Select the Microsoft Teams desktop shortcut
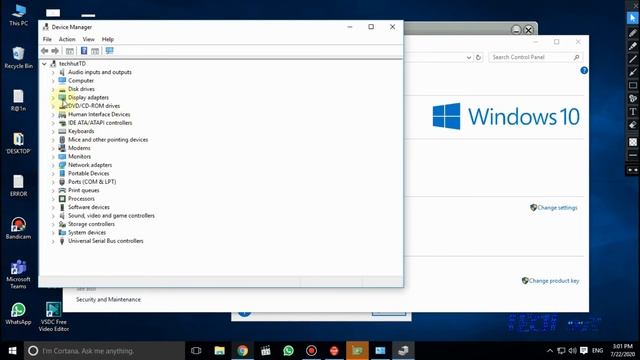The height and width of the screenshot is (360, 640). pos(18,274)
